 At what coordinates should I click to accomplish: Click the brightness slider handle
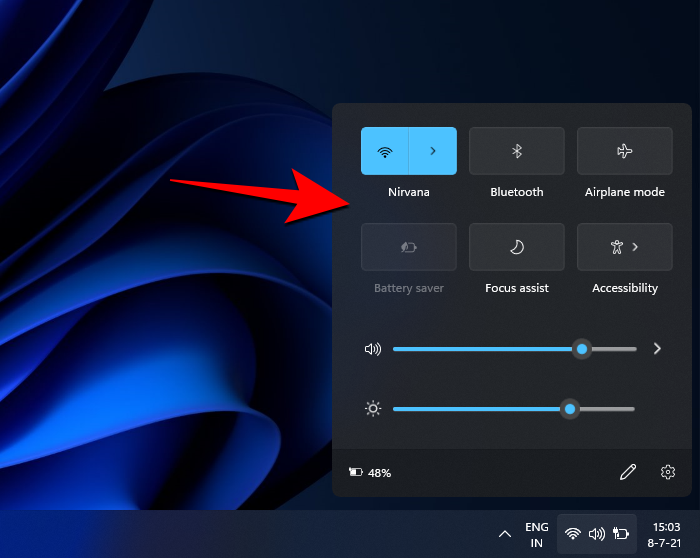coord(570,409)
